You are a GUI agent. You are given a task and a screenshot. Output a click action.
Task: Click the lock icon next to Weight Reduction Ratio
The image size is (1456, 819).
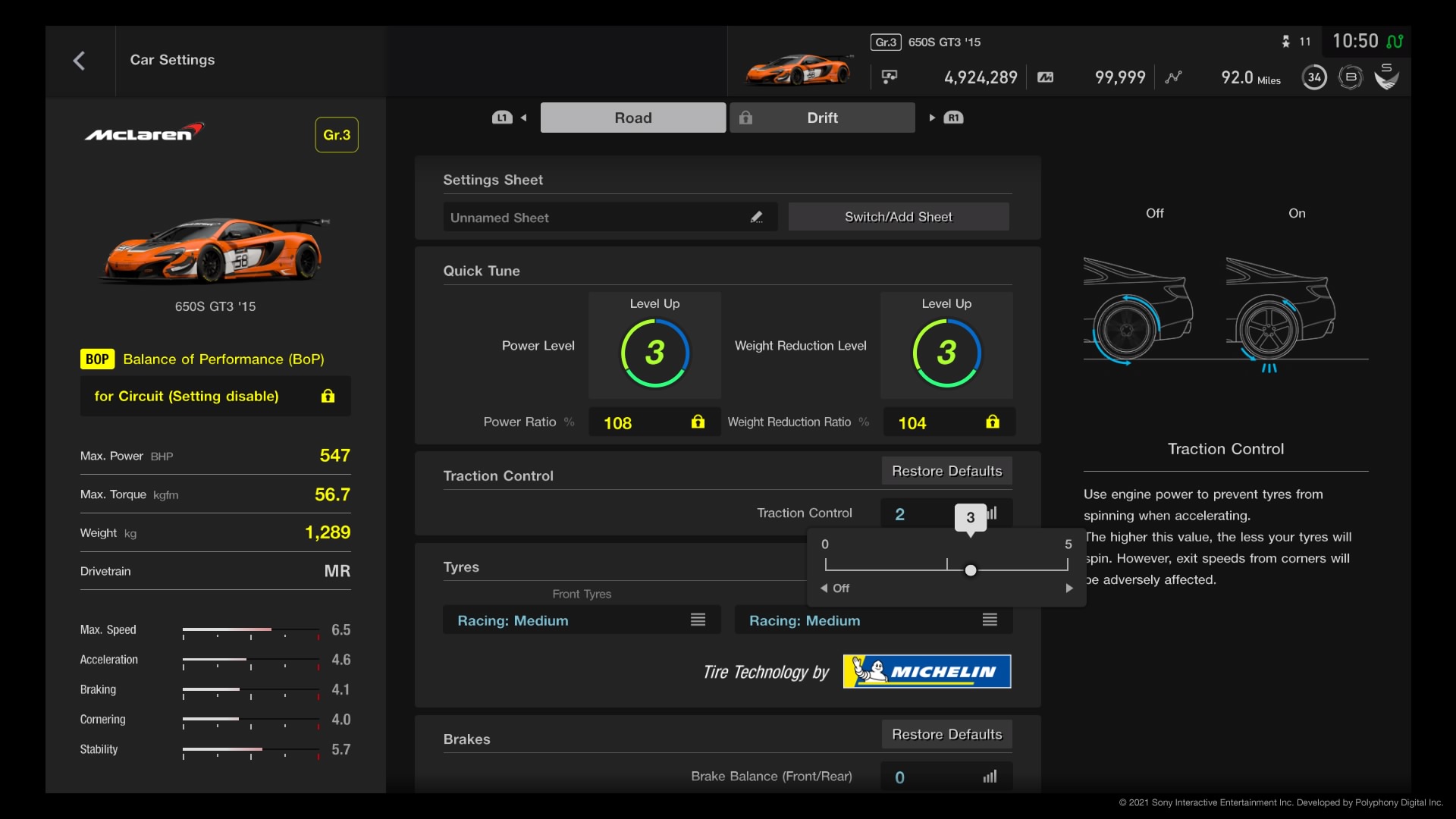click(x=990, y=421)
